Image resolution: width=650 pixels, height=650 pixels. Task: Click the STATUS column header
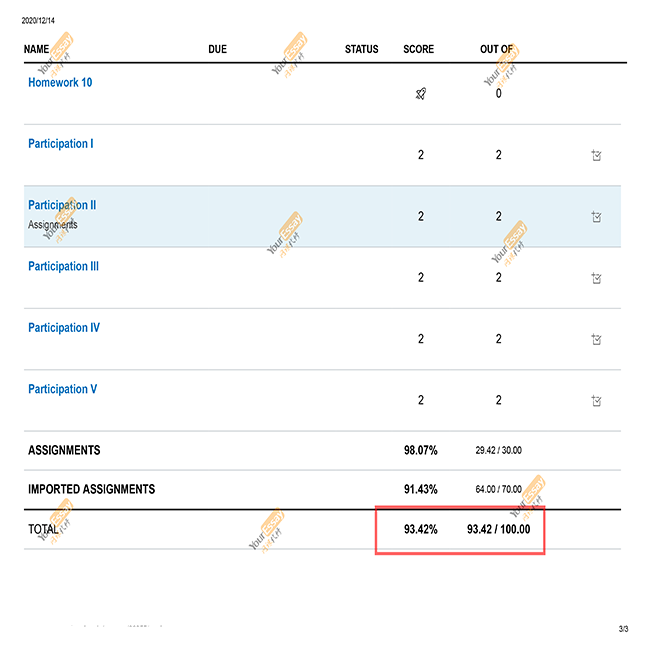tap(361, 49)
